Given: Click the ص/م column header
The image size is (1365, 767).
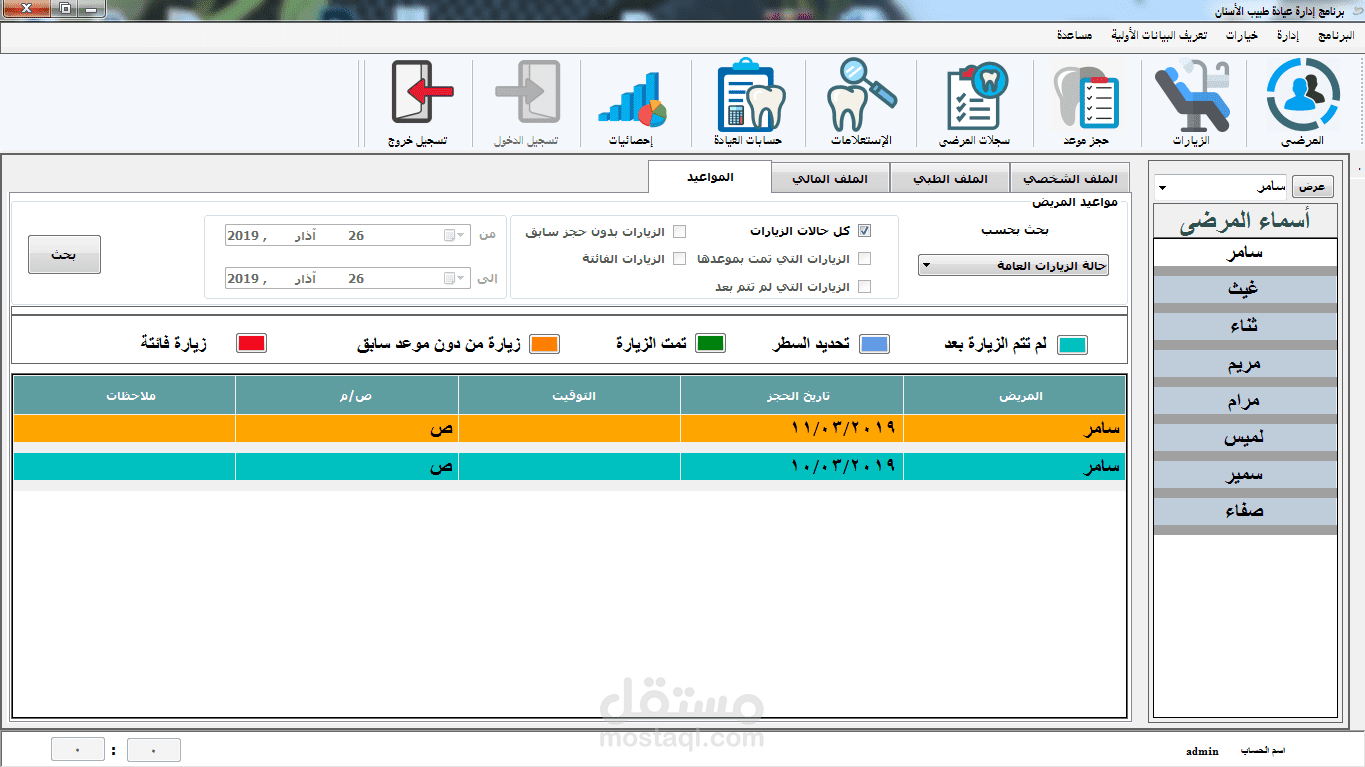Looking at the screenshot, I should click(347, 395).
